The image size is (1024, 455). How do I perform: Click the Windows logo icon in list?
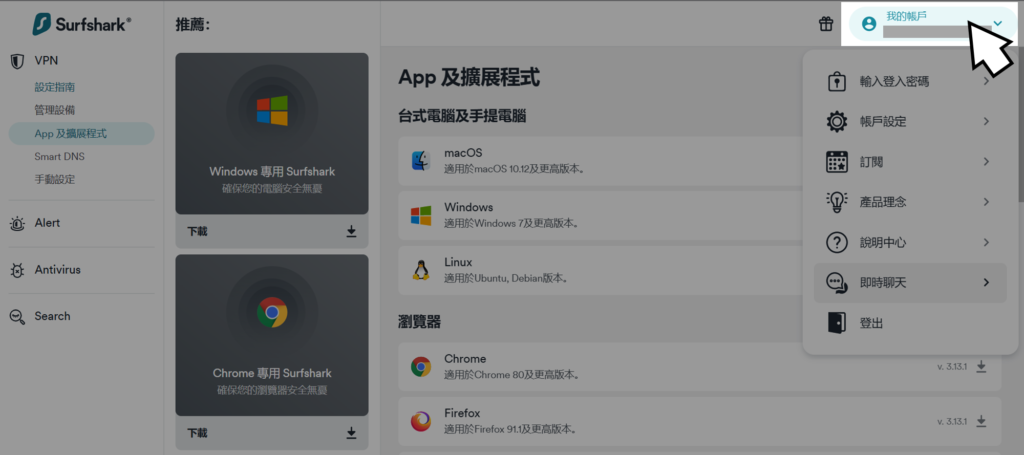(x=421, y=215)
